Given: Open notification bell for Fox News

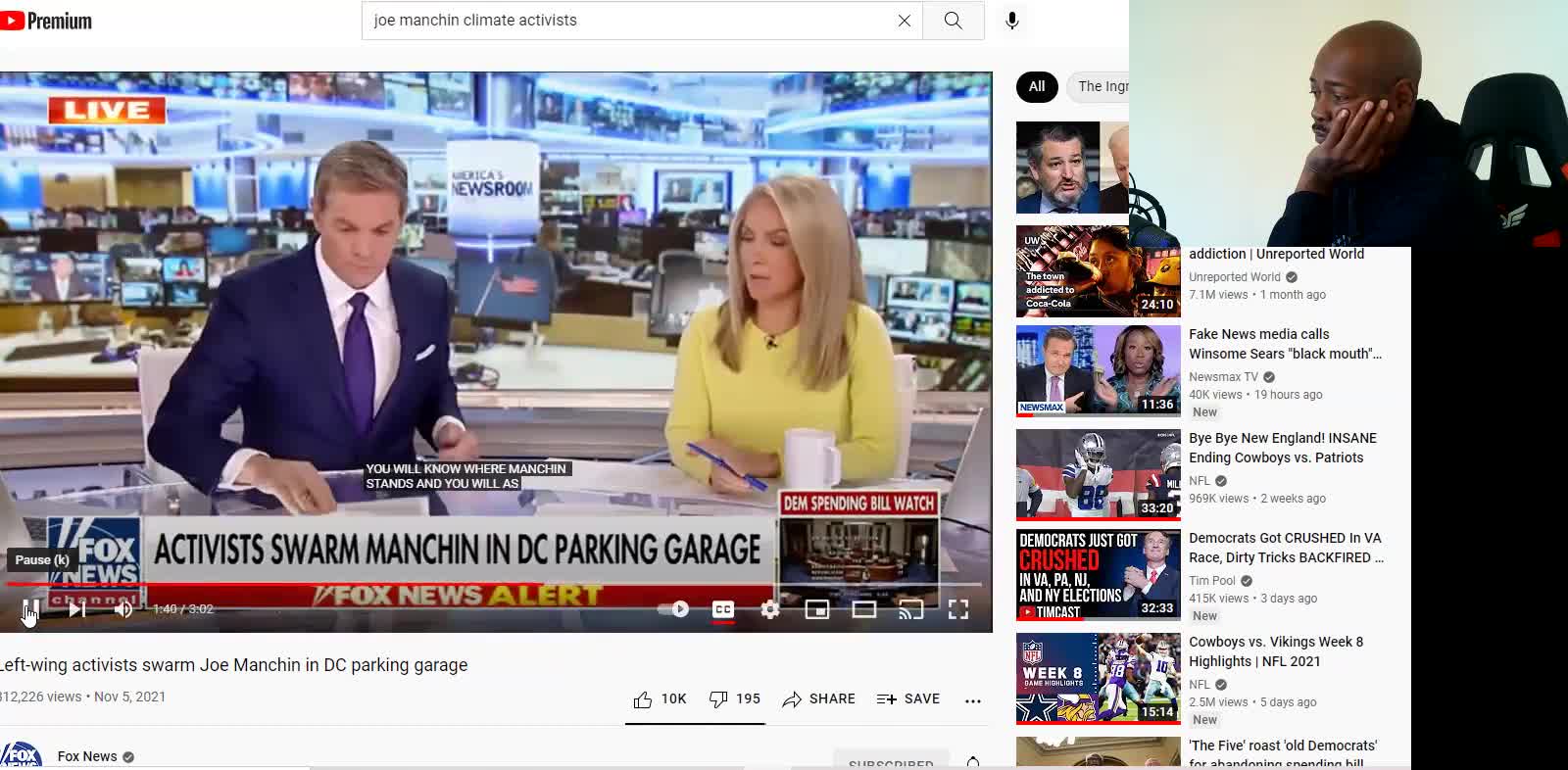Looking at the screenshot, I should 973,762.
